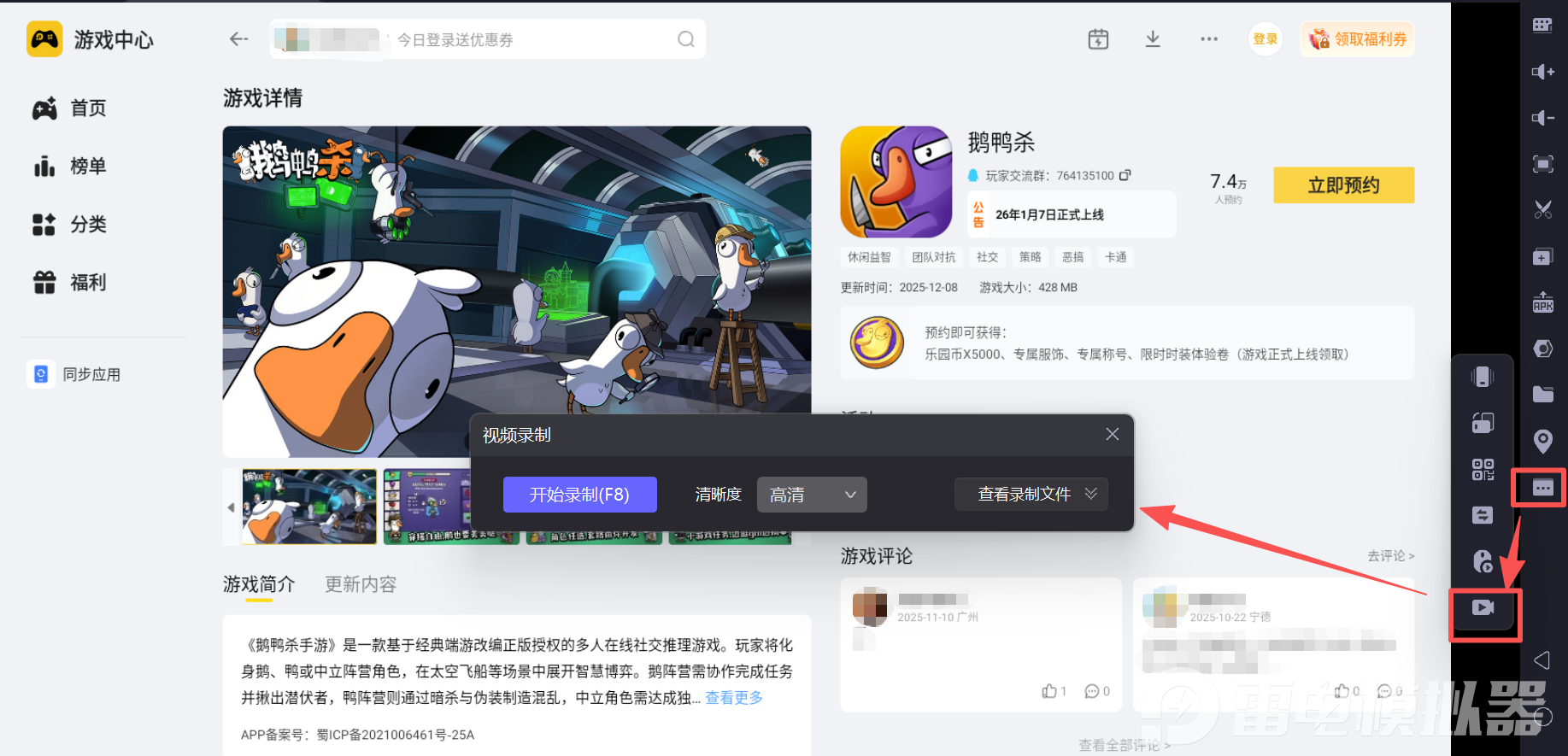Image resolution: width=1568 pixels, height=756 pixels.
Task: Open 福利 benefits menu item
Action: pos(69,283)
